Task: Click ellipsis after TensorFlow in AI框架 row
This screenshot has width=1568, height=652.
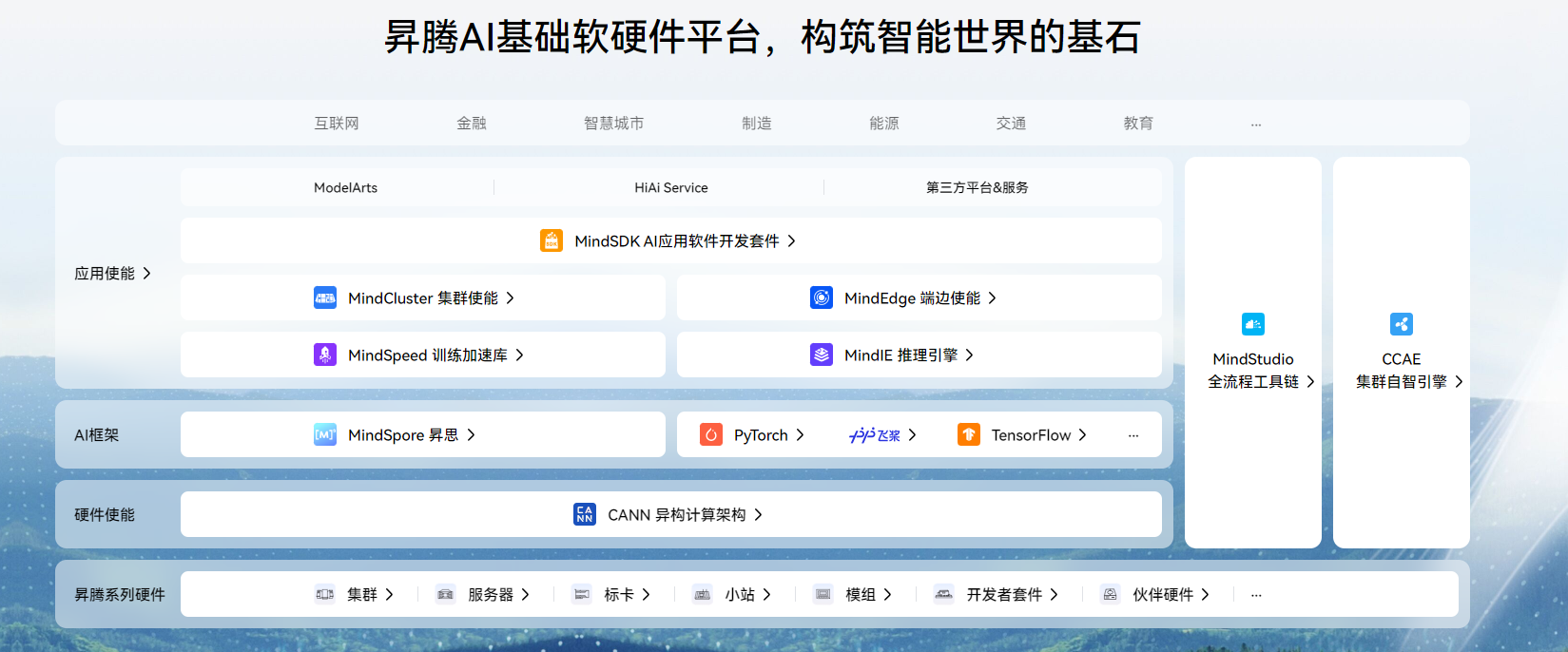Action: point(1133,435)
